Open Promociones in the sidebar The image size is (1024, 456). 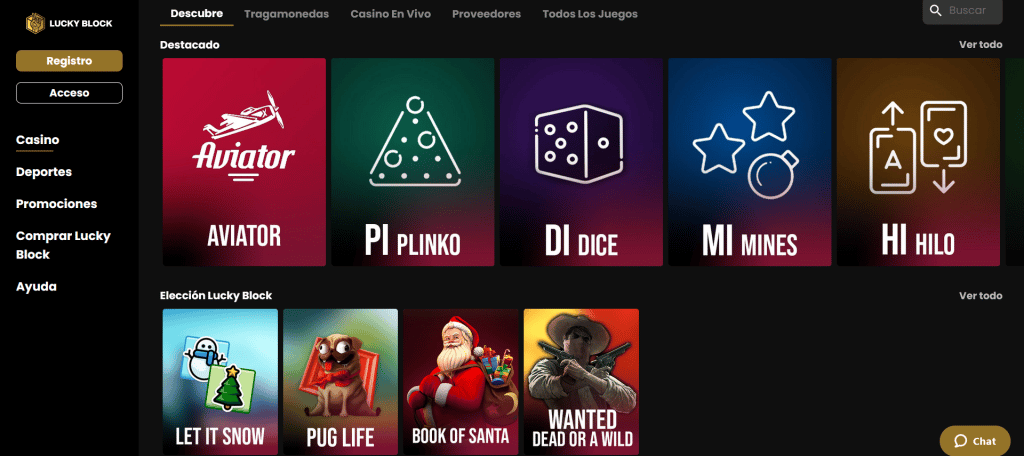click(x=56, y=204)
